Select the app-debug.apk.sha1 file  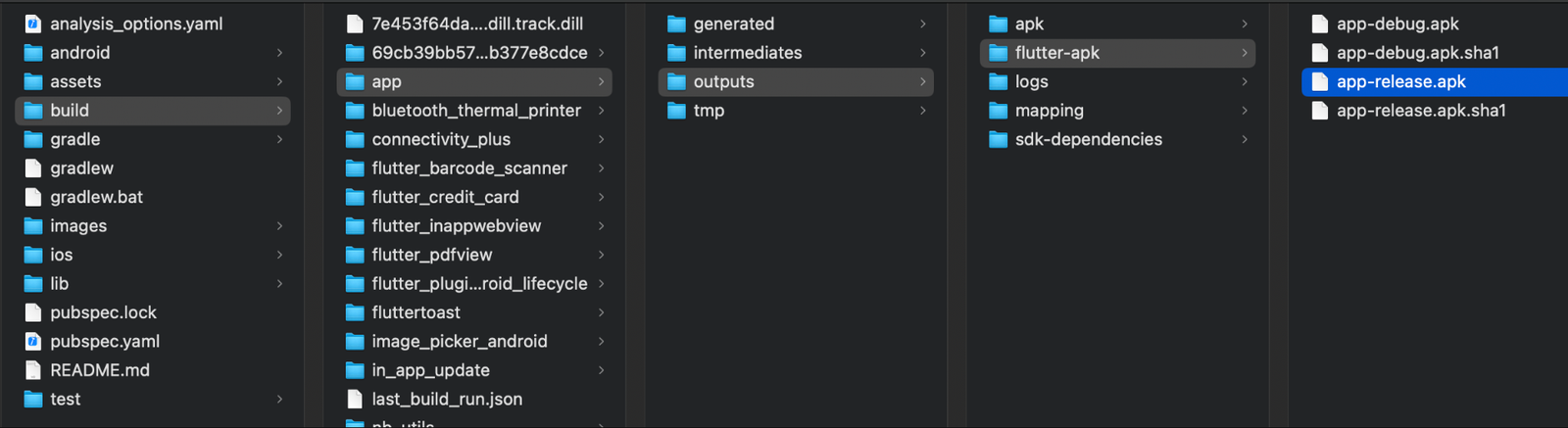pyautogui.click(x=1417, y=53)
